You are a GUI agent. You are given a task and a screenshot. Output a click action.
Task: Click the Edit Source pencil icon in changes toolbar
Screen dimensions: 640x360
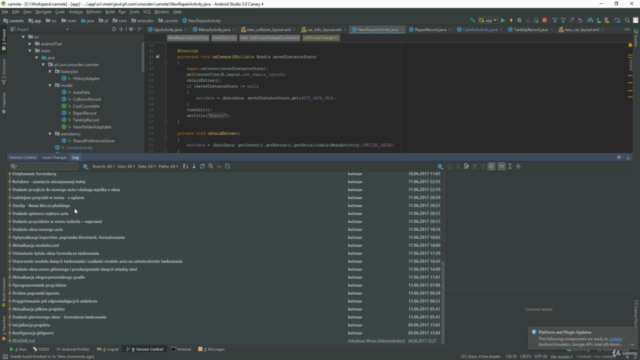466,167
